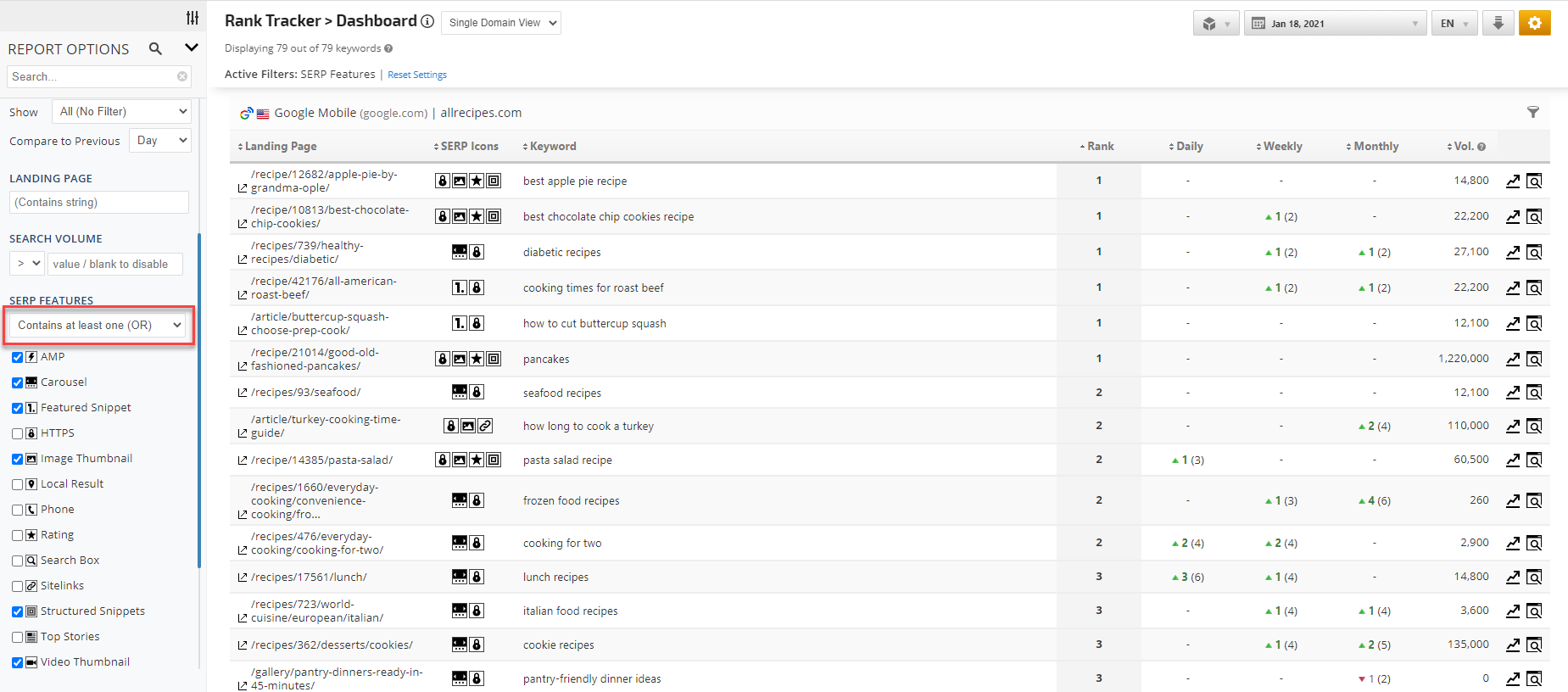Uncheck the AMP checkbox
The image size is (1568, 692).
tap(18, 357)
